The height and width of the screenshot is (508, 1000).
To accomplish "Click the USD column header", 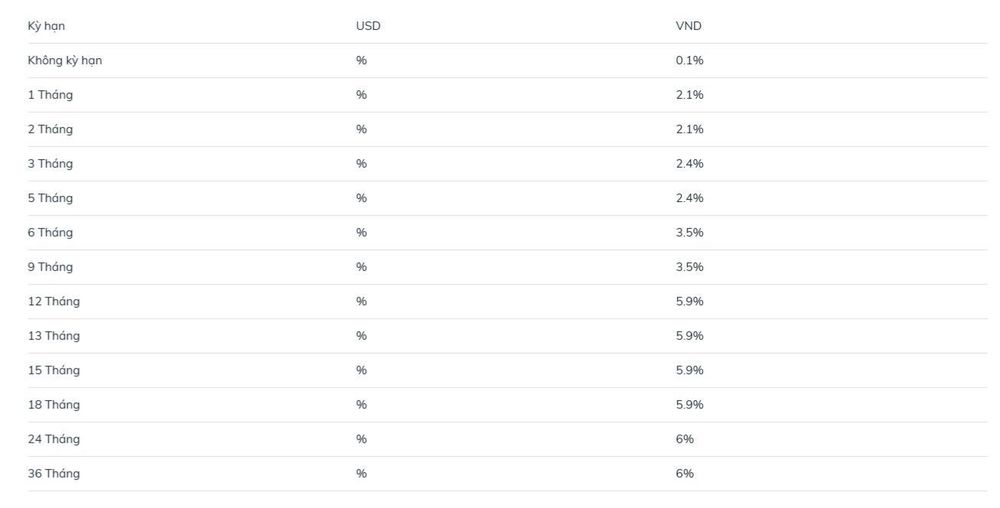I will point(368,26).
